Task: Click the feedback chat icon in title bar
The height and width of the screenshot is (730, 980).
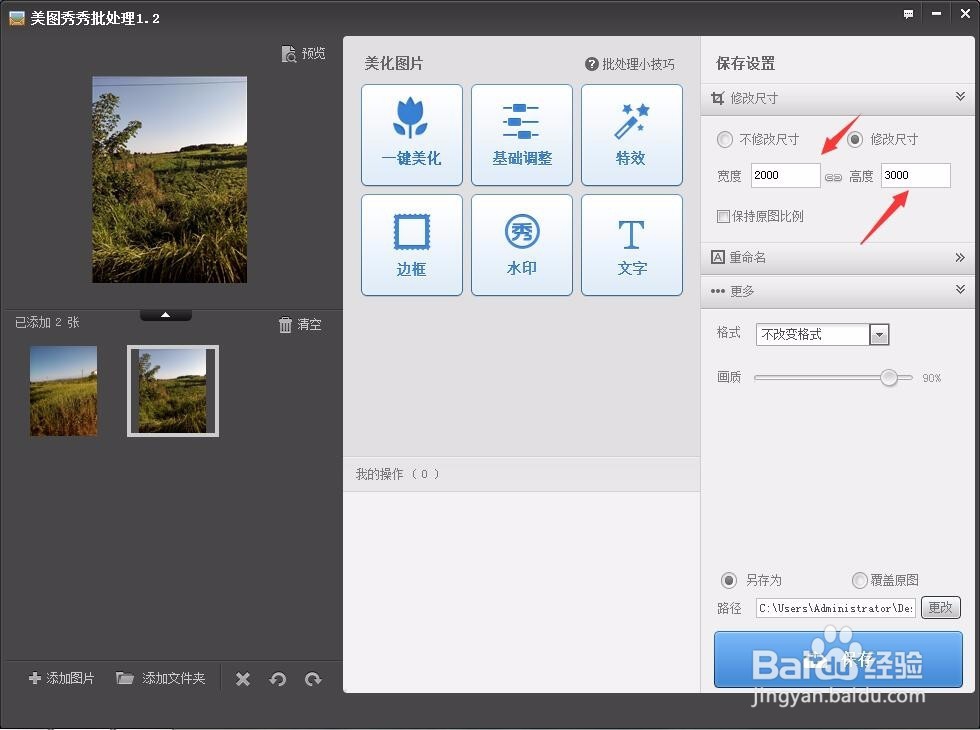Action: click(909, 14)
